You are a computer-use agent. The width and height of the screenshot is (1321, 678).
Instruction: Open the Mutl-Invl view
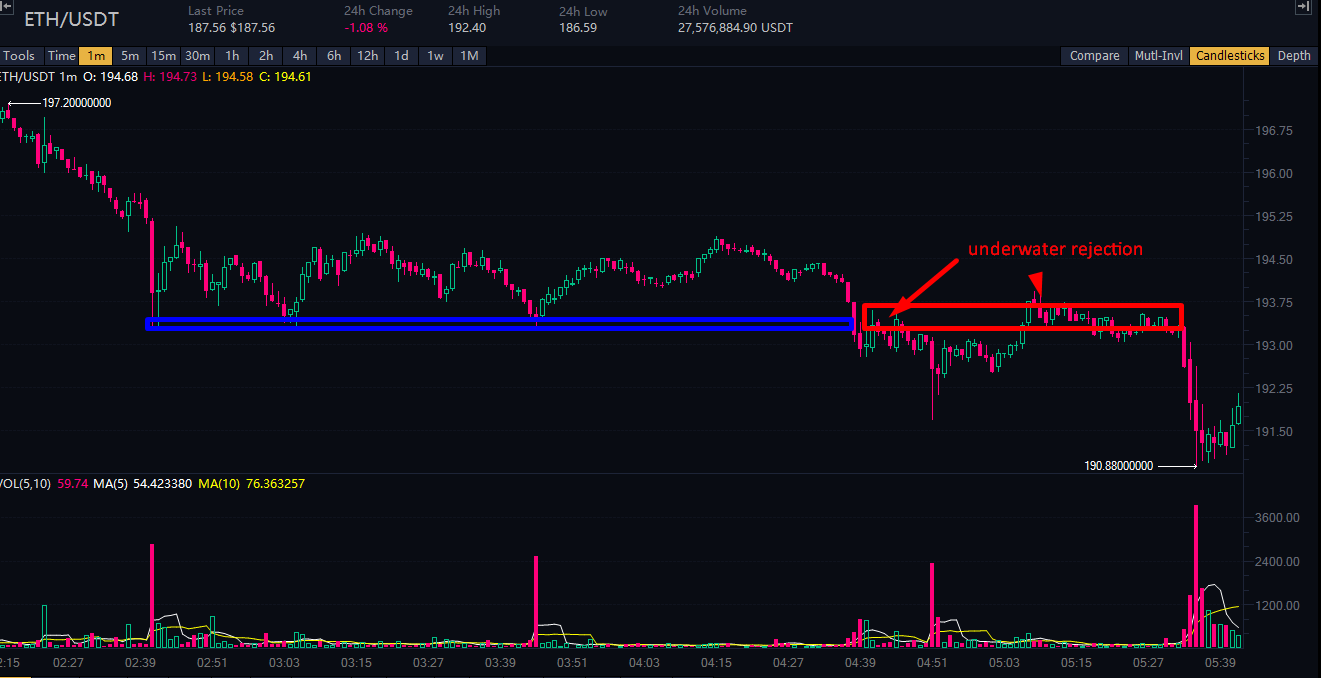1157,56
